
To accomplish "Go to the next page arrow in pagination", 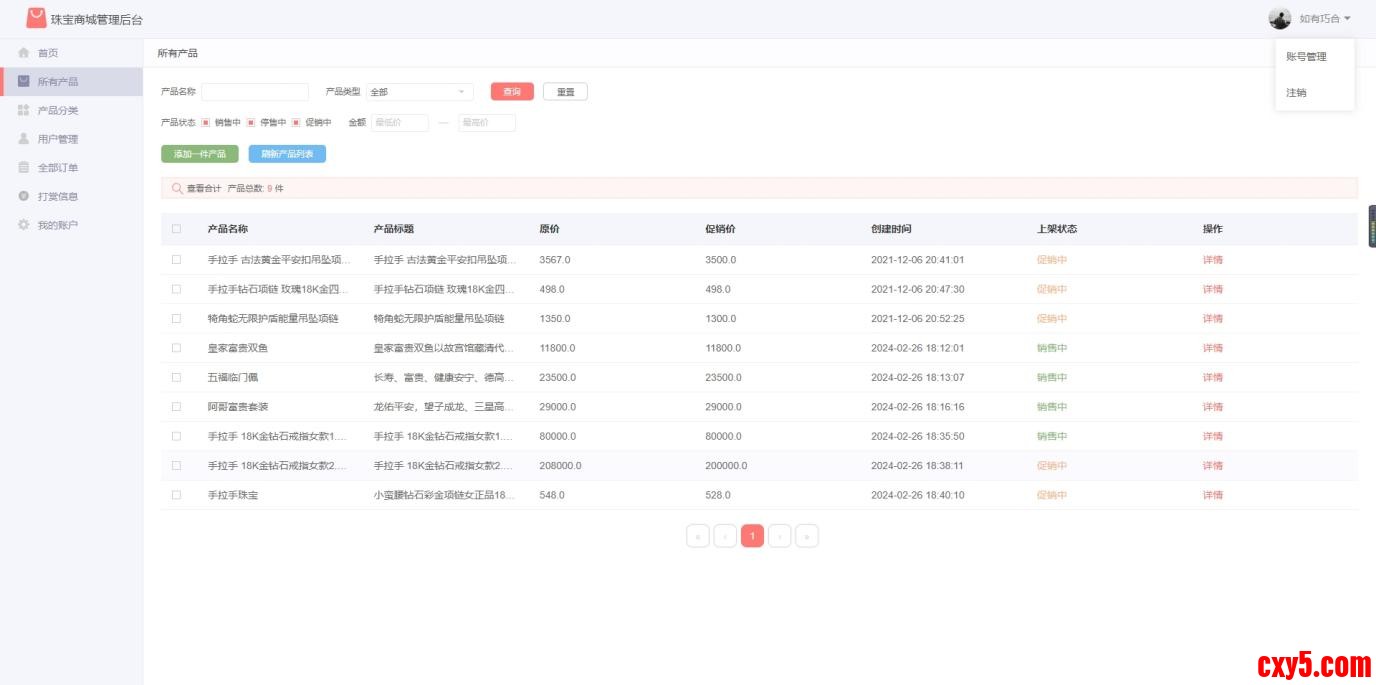I will (780, 536).
